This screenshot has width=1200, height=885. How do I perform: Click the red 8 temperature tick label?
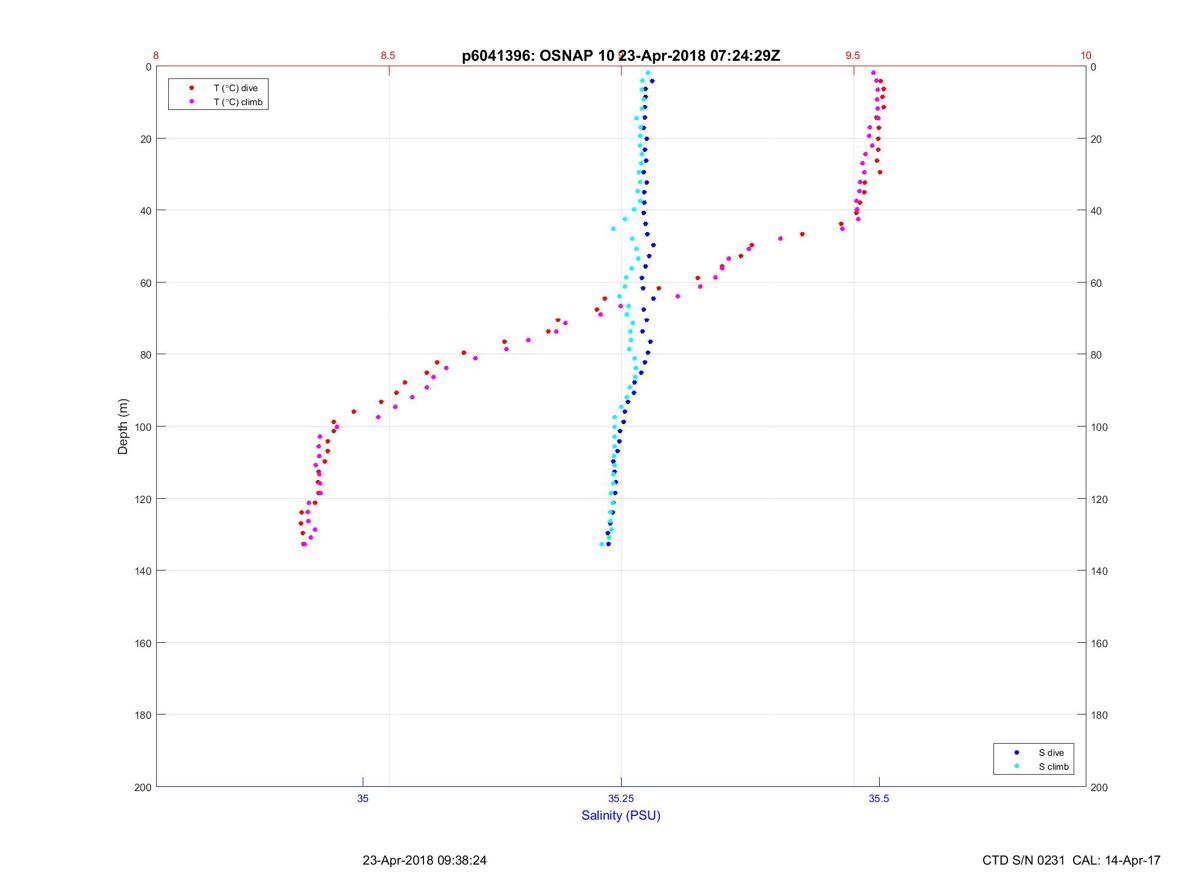(x=156, y=56)
